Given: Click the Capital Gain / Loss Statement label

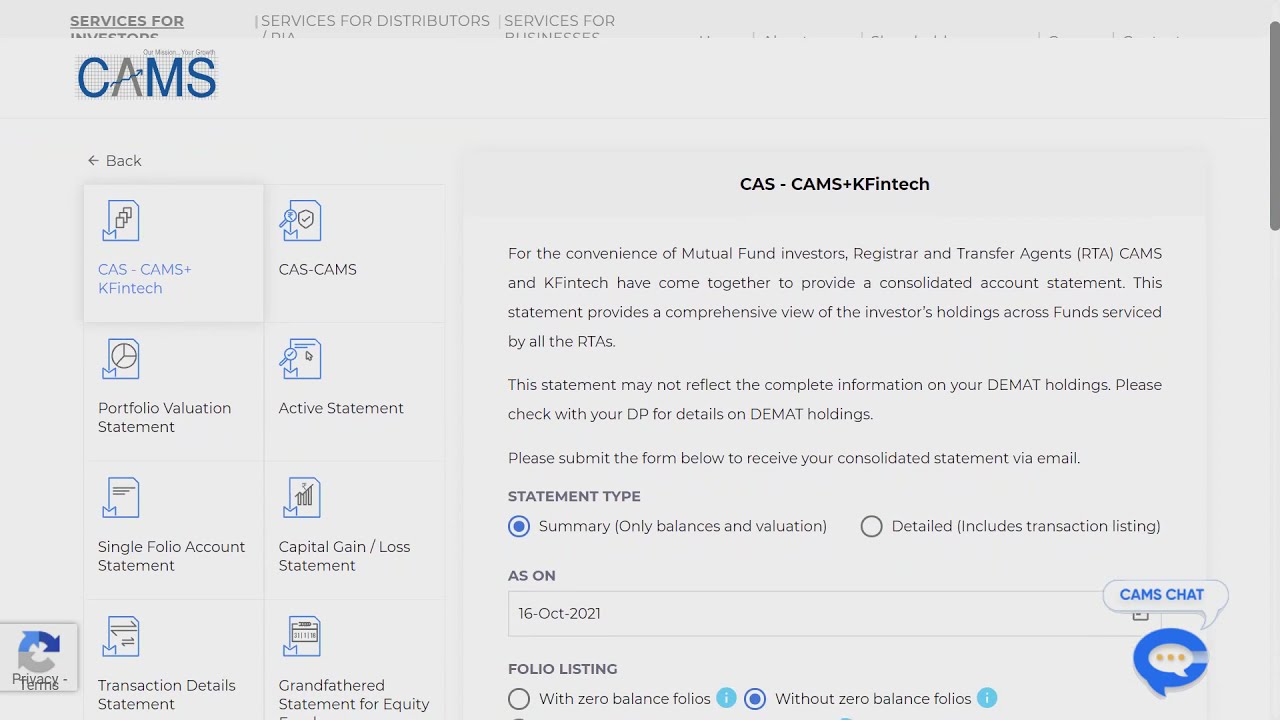Looking at the screenshot, I should (344, 556).
